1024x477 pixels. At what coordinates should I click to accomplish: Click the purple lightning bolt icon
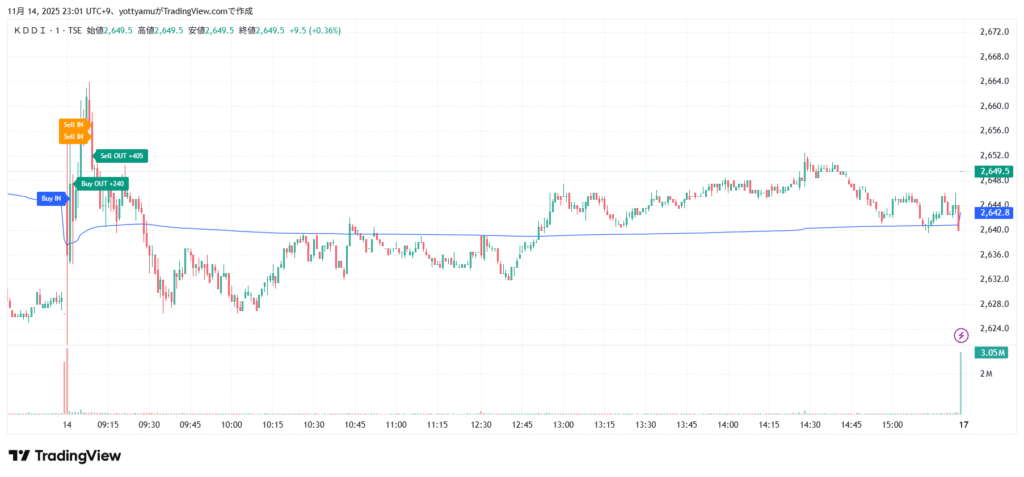pyautogui.click(x=961, y=335)
